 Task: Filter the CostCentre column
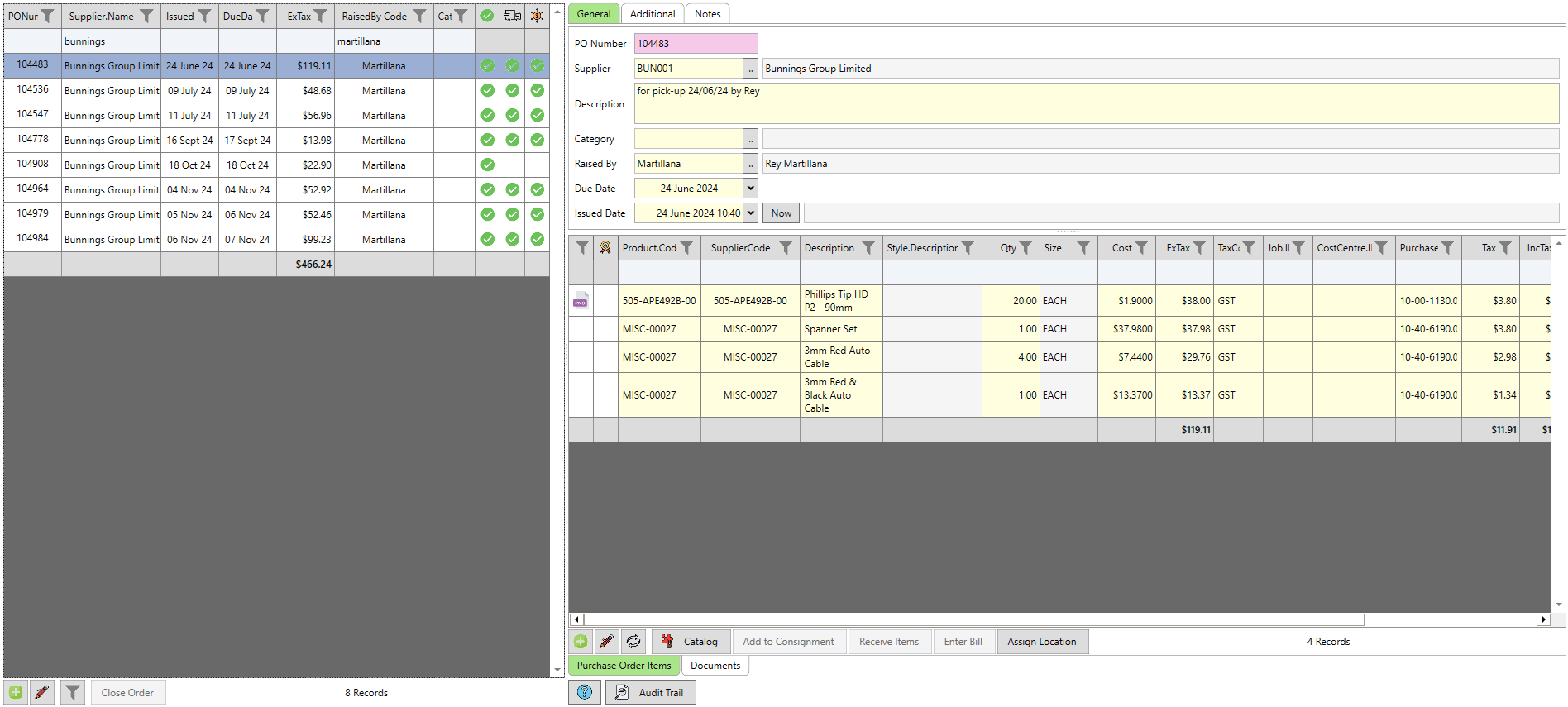(x=1381, y=247)
